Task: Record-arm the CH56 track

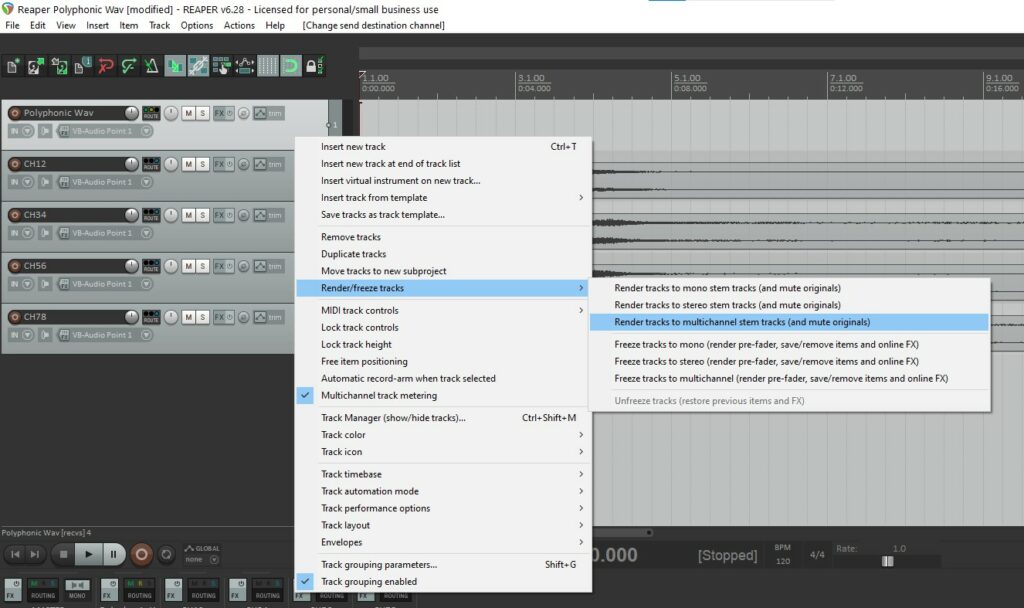Action: coord(14,266)
